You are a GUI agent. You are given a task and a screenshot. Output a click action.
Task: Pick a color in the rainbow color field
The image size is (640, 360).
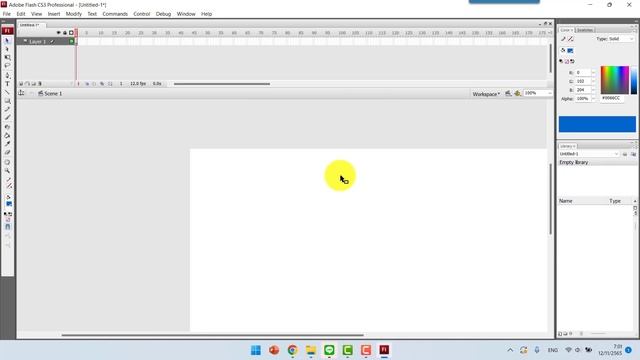(x=615, y=80)
